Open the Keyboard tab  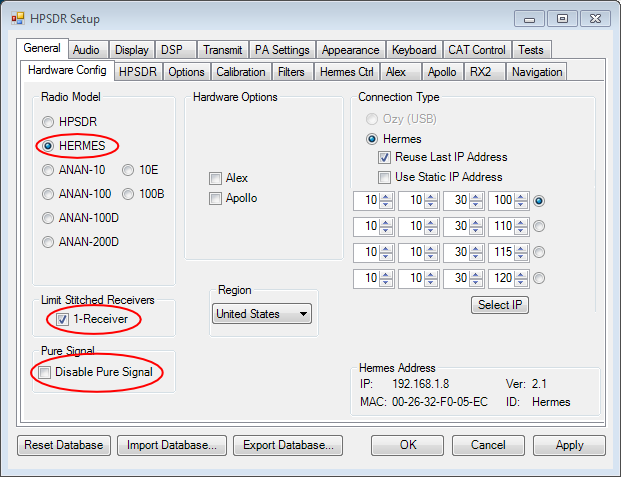click(414, 50)
